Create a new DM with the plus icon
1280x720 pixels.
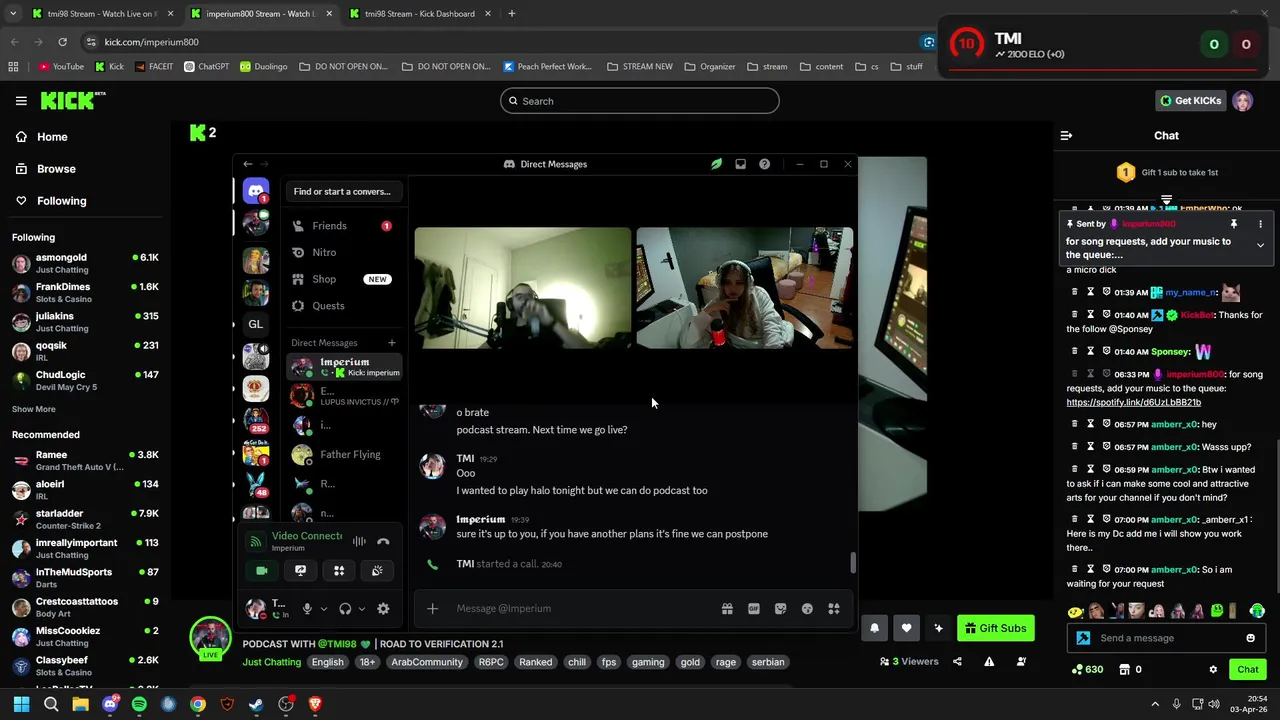391,343
